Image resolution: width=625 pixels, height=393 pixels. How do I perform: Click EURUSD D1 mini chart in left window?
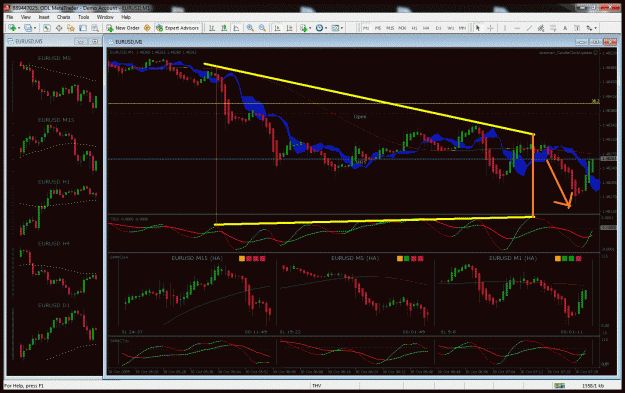point(55,332)
